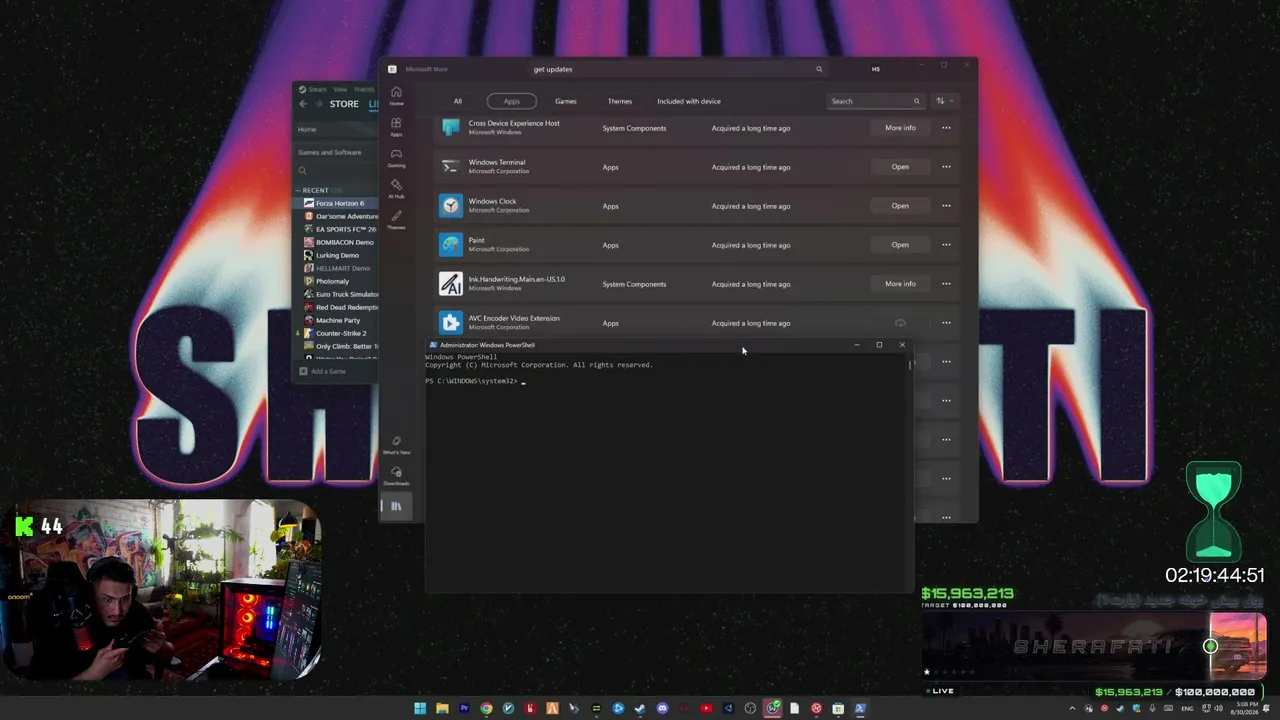The width and height of the screenshot is (1280, 720).
Task: Open more options for Windows Terminal
Action: 946,167
